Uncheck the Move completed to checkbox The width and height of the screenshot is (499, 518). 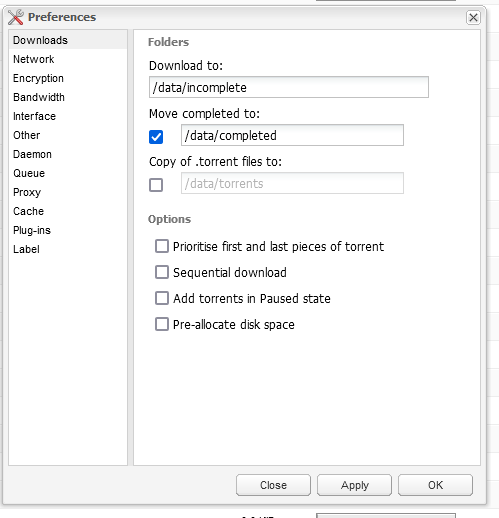(x=156, y=137)
